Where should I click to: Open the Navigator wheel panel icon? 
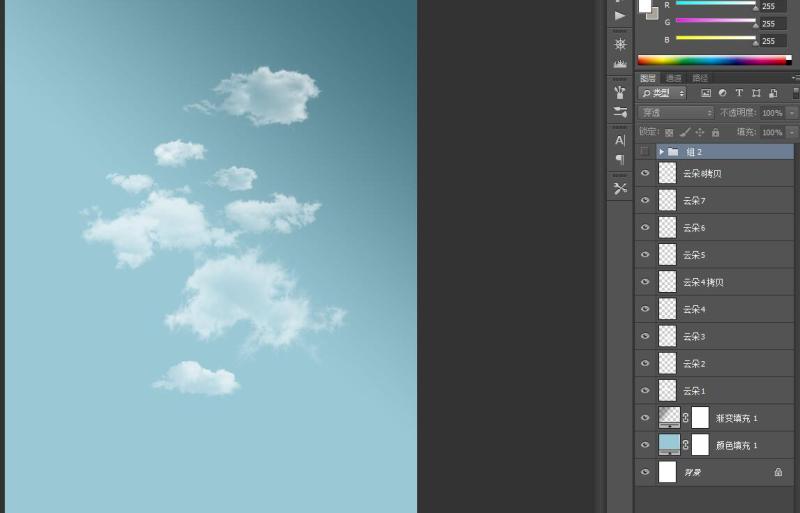click(x=620, y=44)
